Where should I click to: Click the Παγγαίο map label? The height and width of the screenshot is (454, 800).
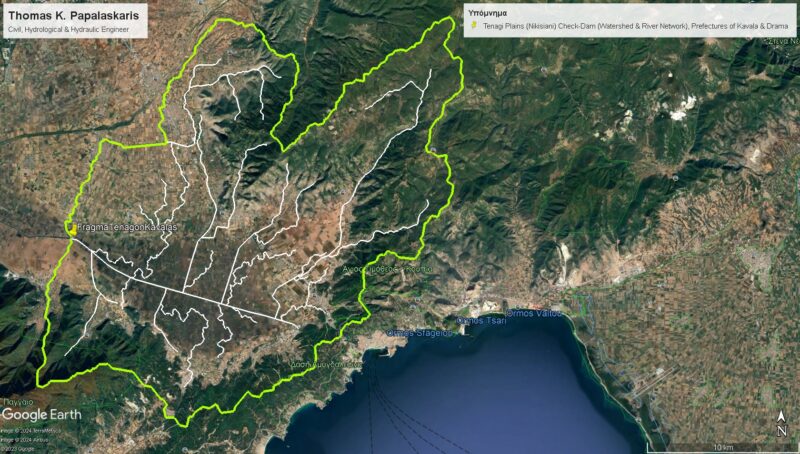point(17,401)
